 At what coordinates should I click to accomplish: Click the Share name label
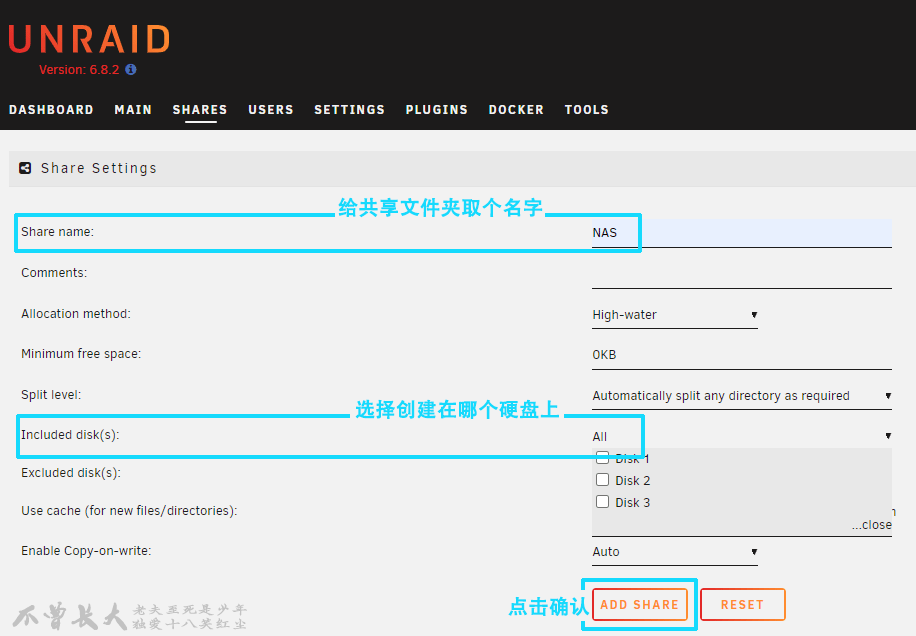point(57,232)
